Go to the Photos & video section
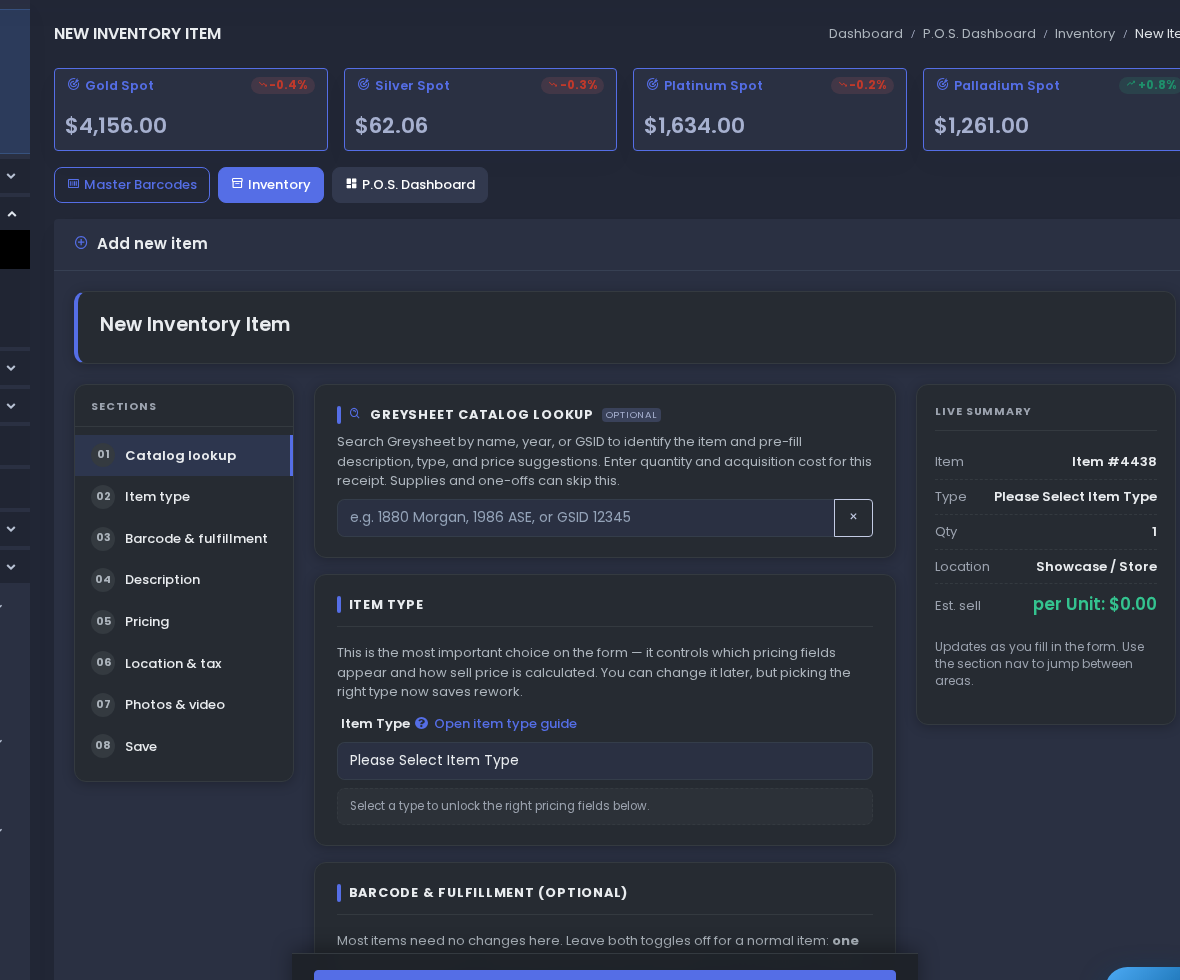This screenshot has width=1180, height=980. pyautogui.click(x=184, y=705)
